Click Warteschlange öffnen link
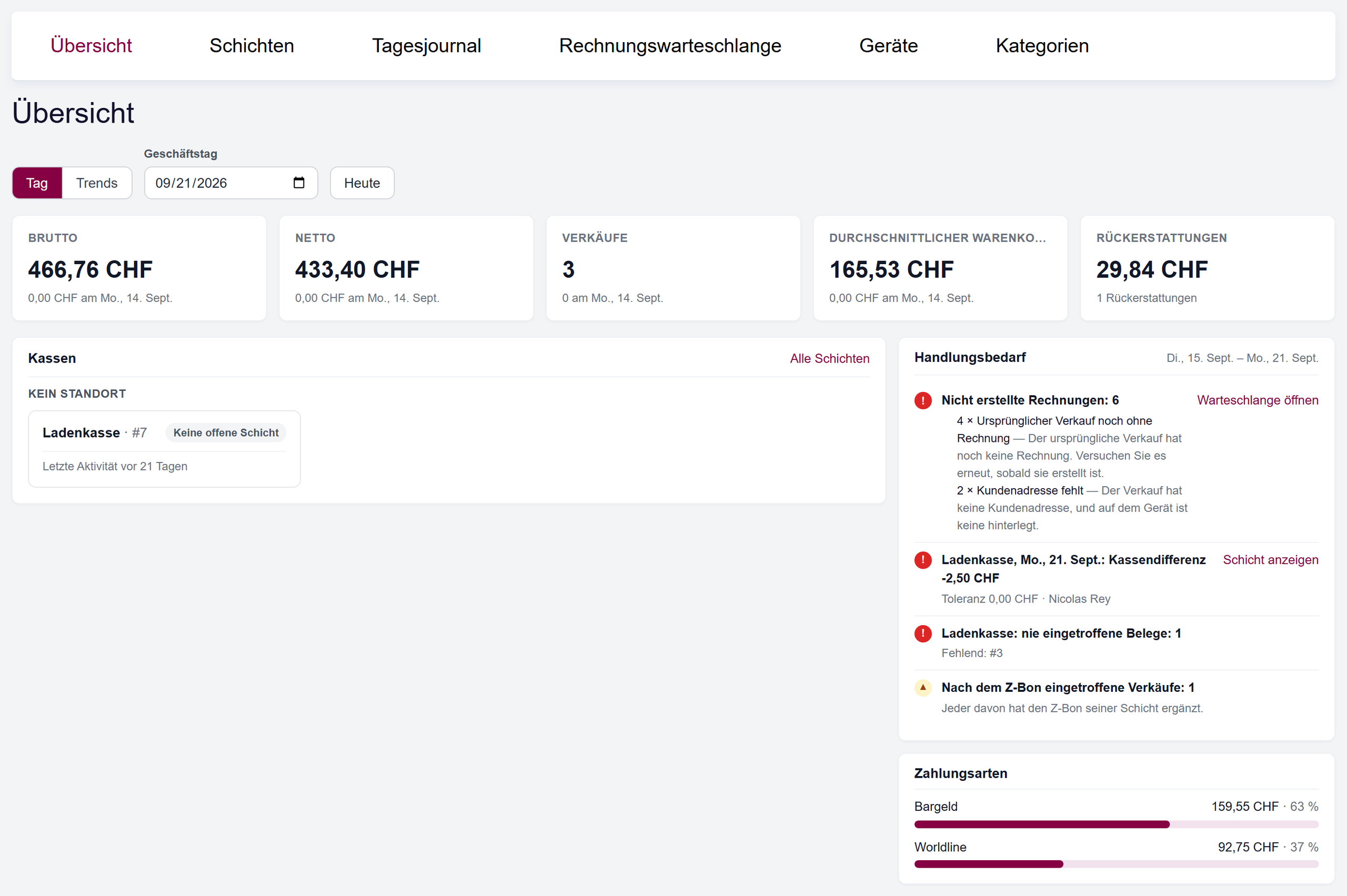 (x=1257, y=400)
